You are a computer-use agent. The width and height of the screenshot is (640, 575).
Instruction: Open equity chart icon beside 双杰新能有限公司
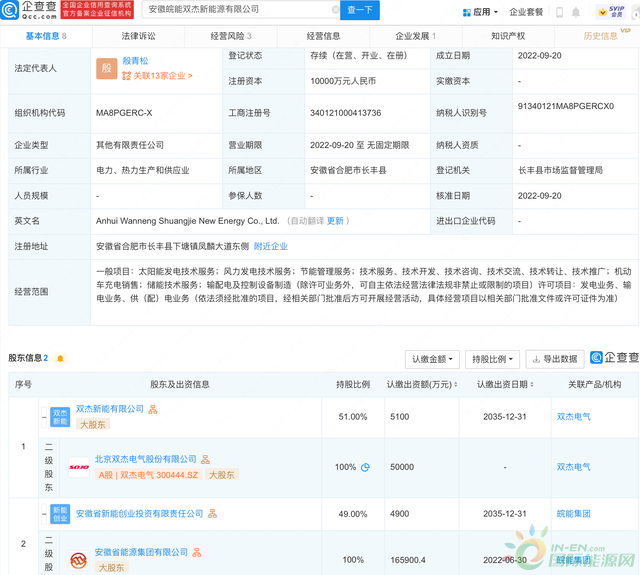153,409
